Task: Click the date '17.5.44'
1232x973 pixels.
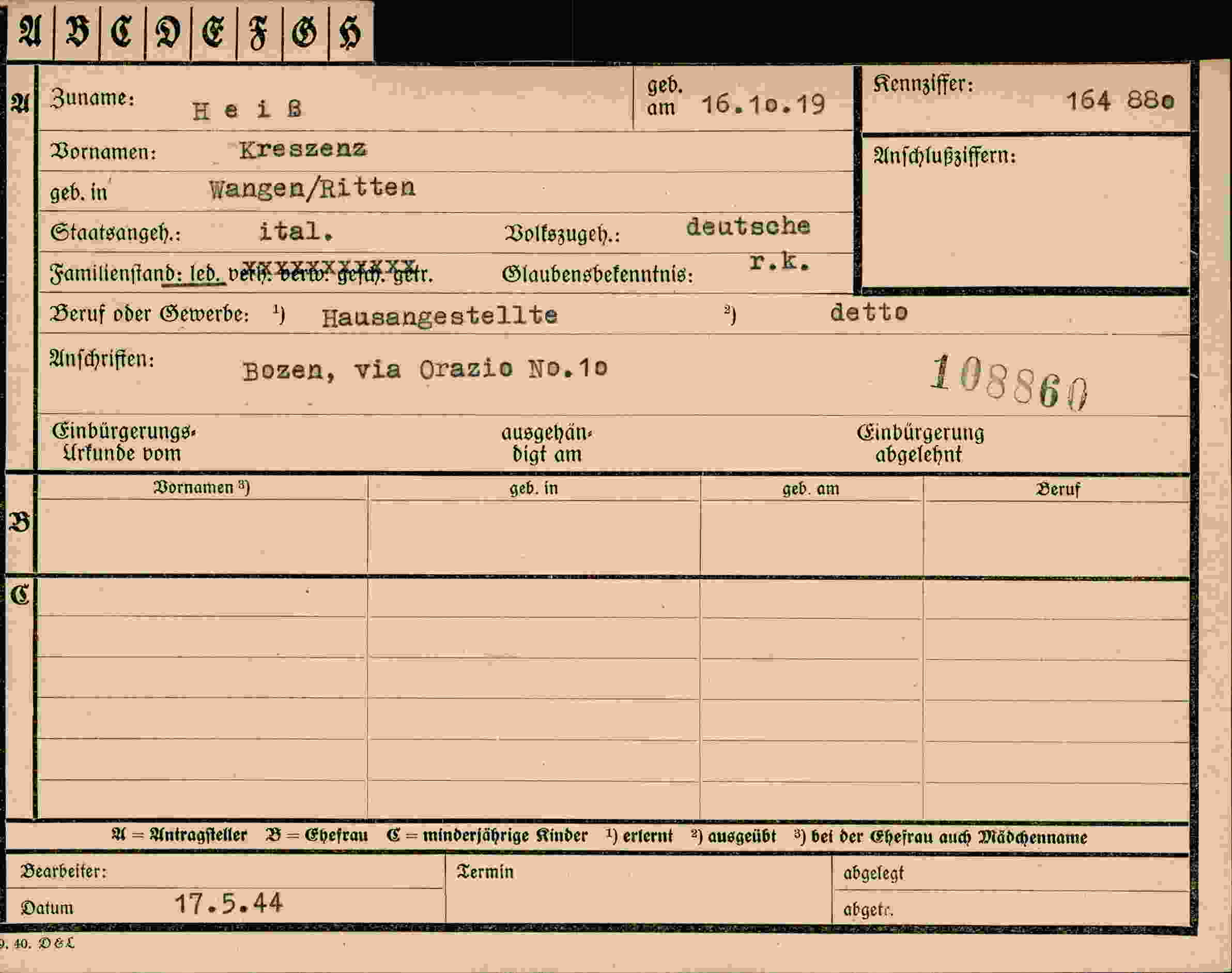Action: click(229, 904)
